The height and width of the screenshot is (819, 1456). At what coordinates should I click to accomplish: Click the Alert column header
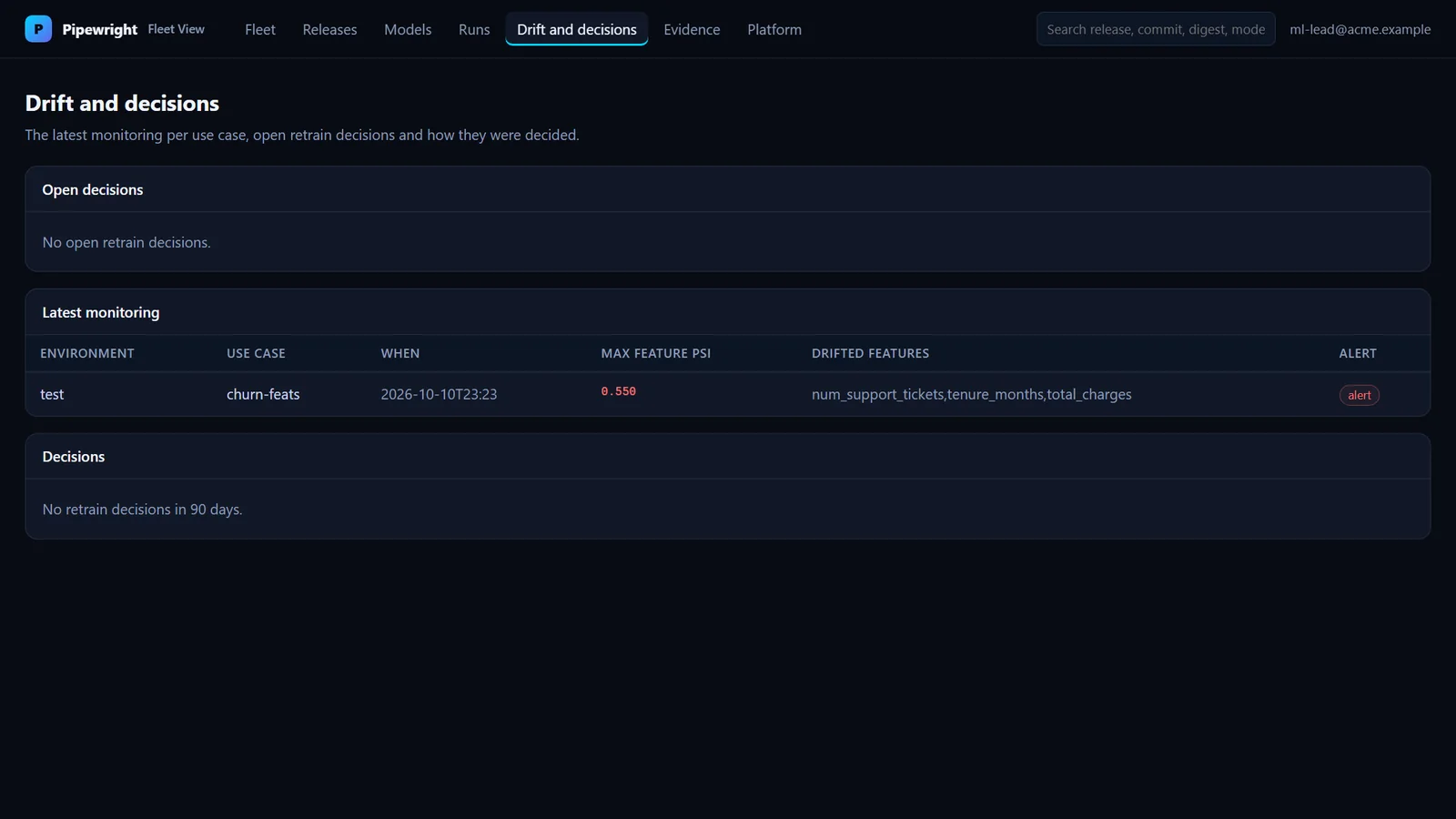(x=1358, y=353)
